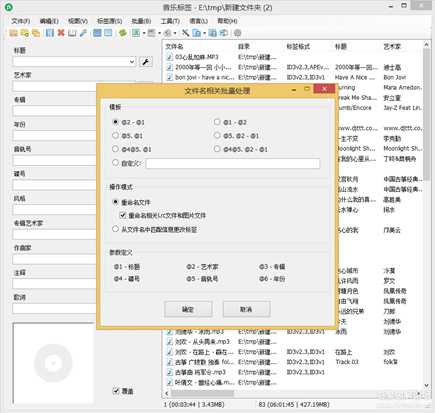Click the blue document batch toolbar icon

(197, 33)
